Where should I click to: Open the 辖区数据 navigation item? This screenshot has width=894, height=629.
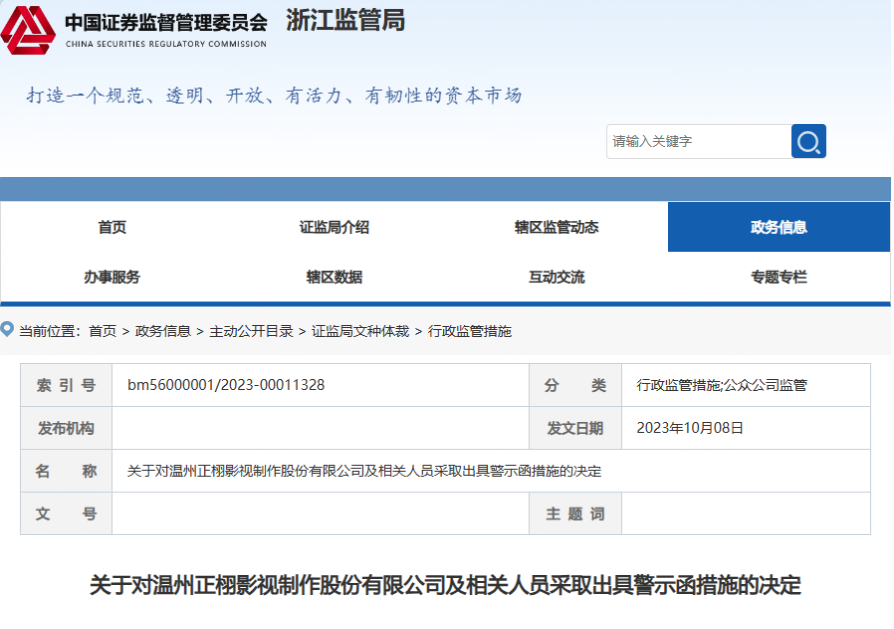pyautogui.click(x=334, y=277)
